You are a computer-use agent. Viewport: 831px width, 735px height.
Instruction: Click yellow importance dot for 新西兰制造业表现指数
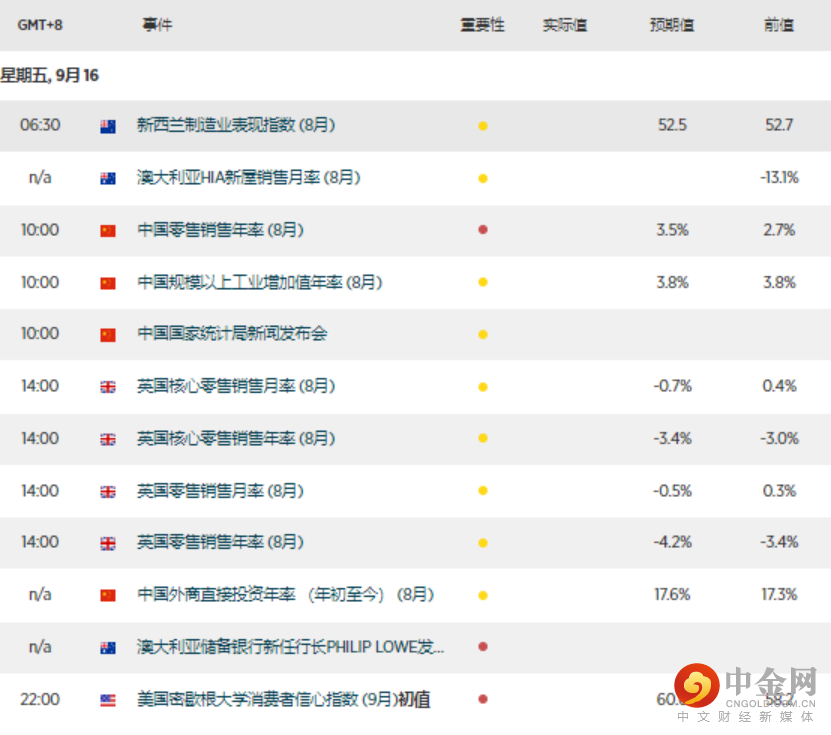click(483, 126)
